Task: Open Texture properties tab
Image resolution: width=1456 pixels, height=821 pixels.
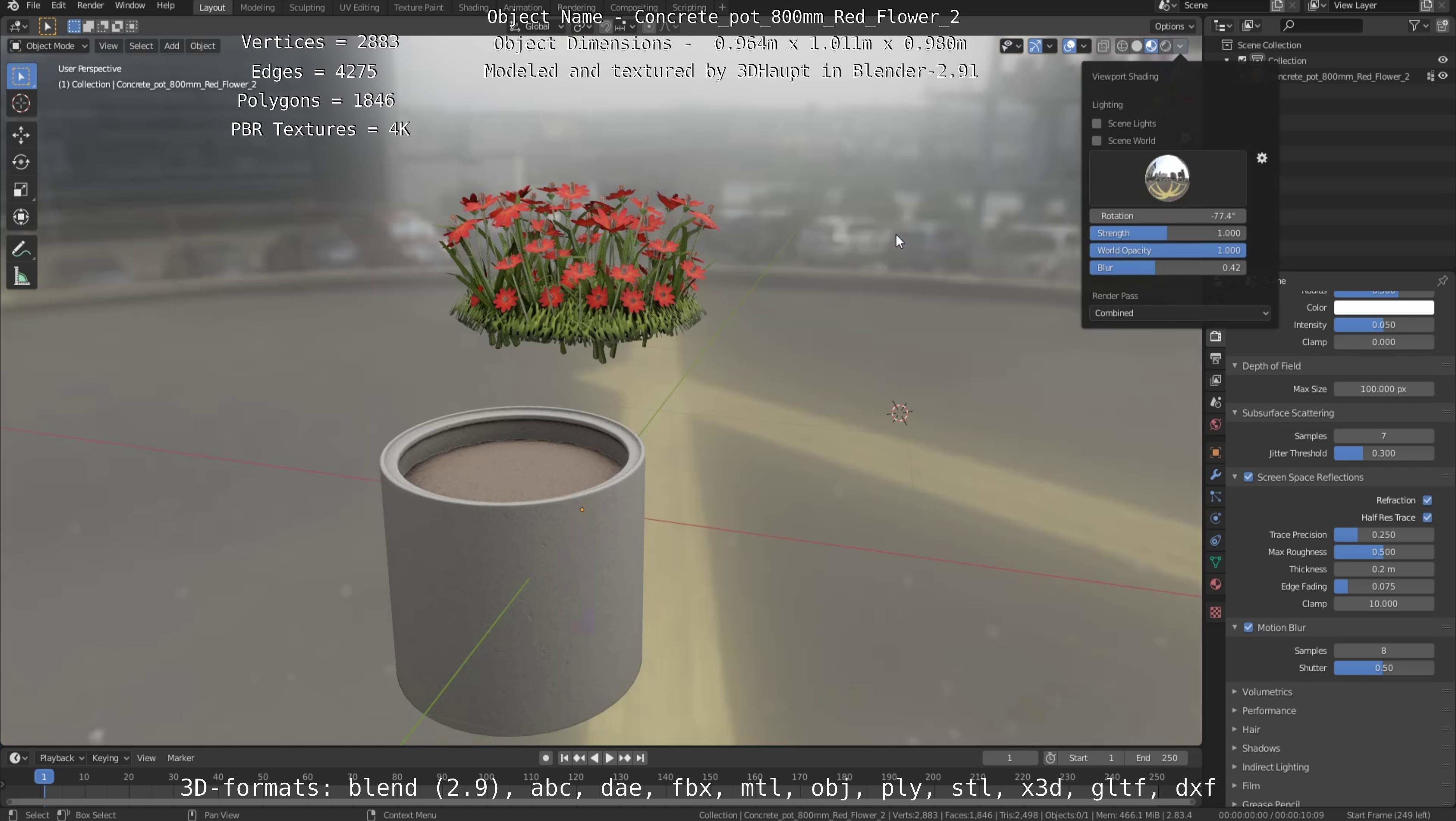Action: pos(1216,612)
